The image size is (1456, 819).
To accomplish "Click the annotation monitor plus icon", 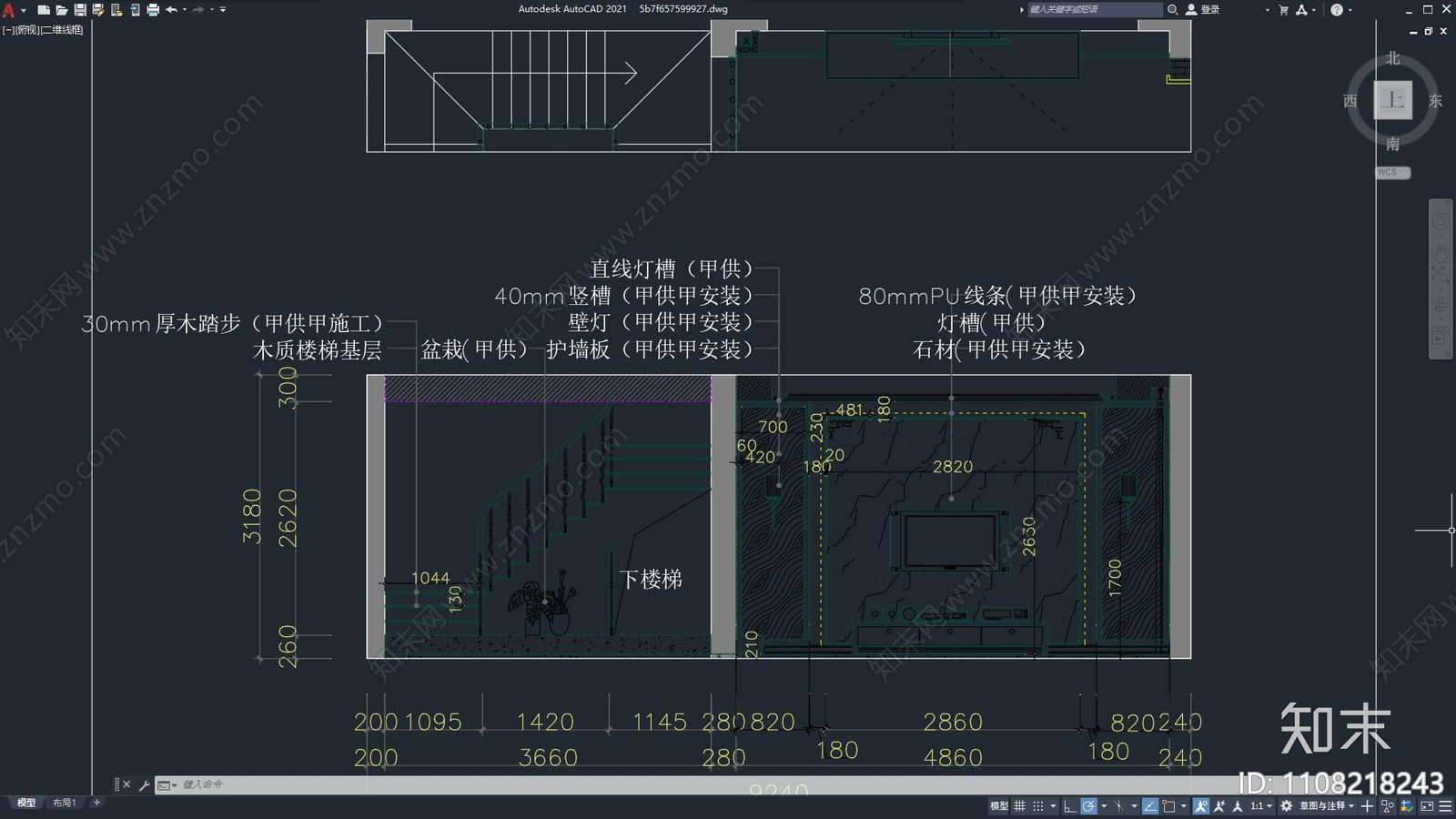I will tap(1367, 805).
